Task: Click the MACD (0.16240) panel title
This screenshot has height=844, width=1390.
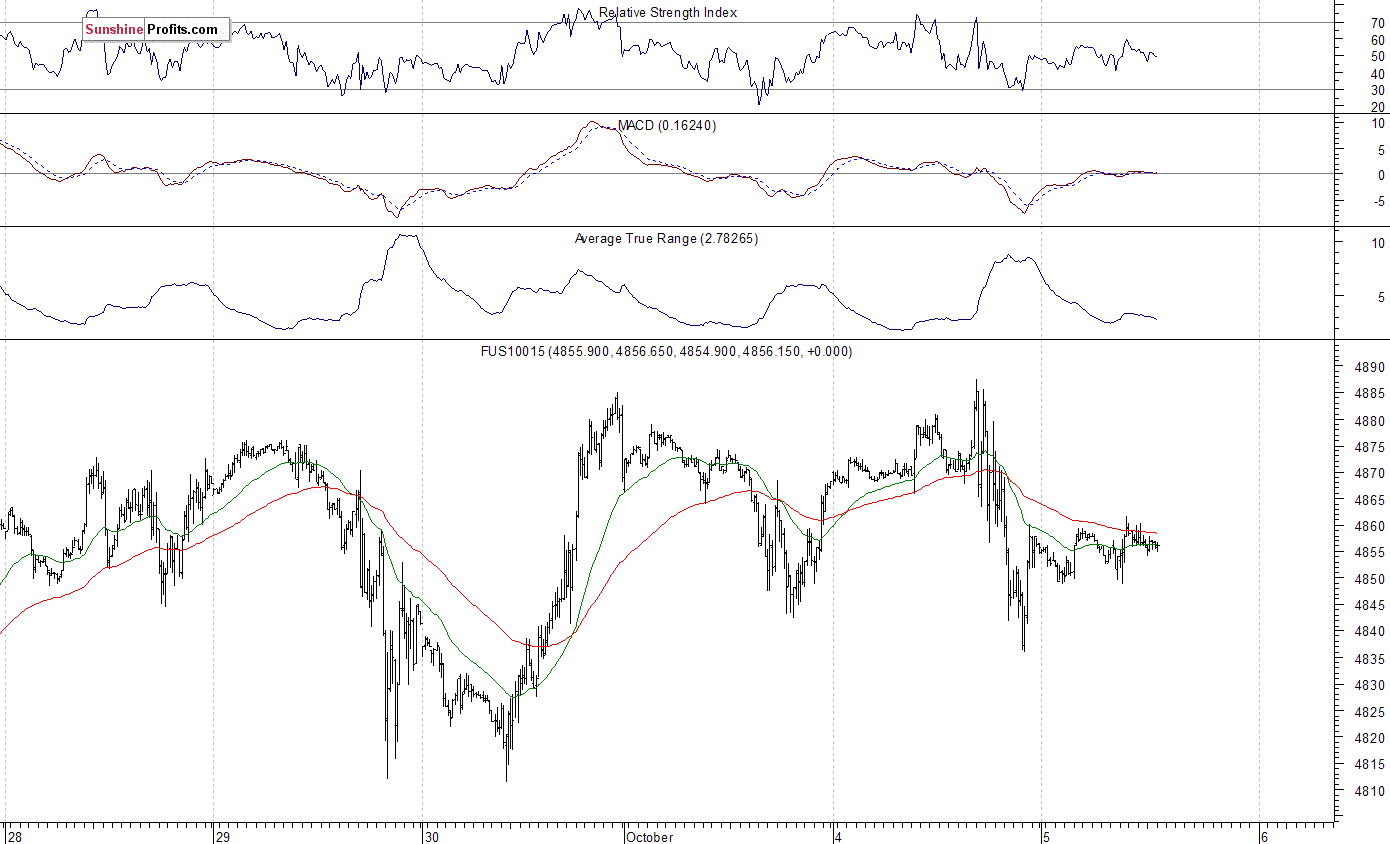Action: tap(667, 125)
